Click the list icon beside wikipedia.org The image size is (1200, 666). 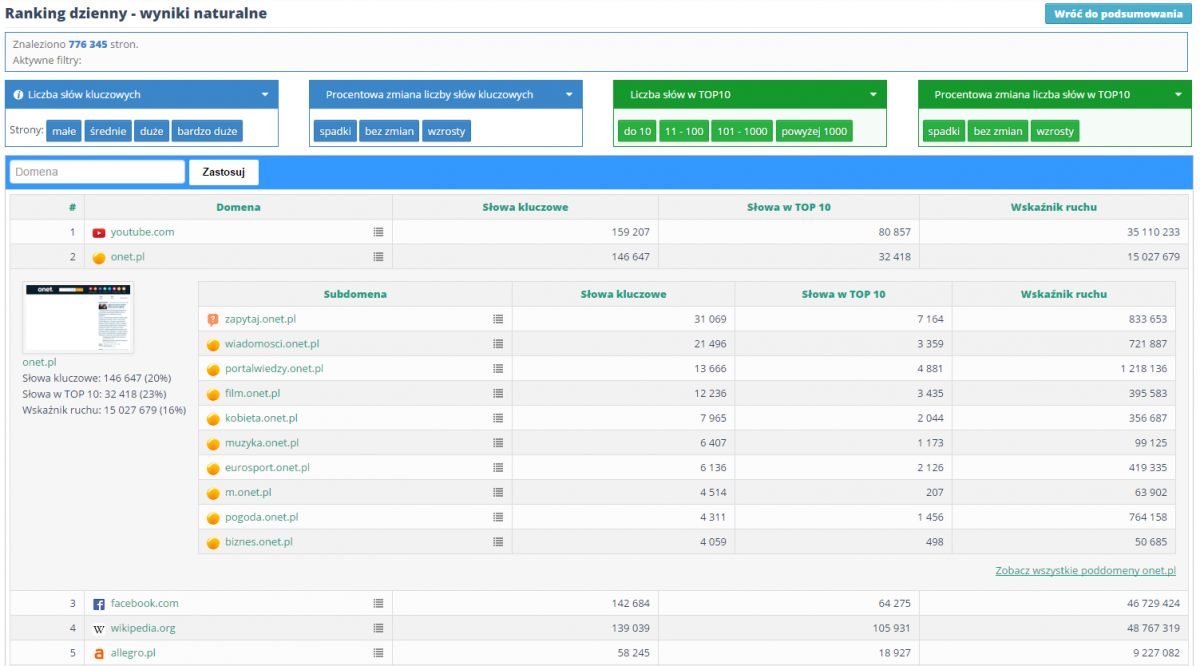[378, 629]
